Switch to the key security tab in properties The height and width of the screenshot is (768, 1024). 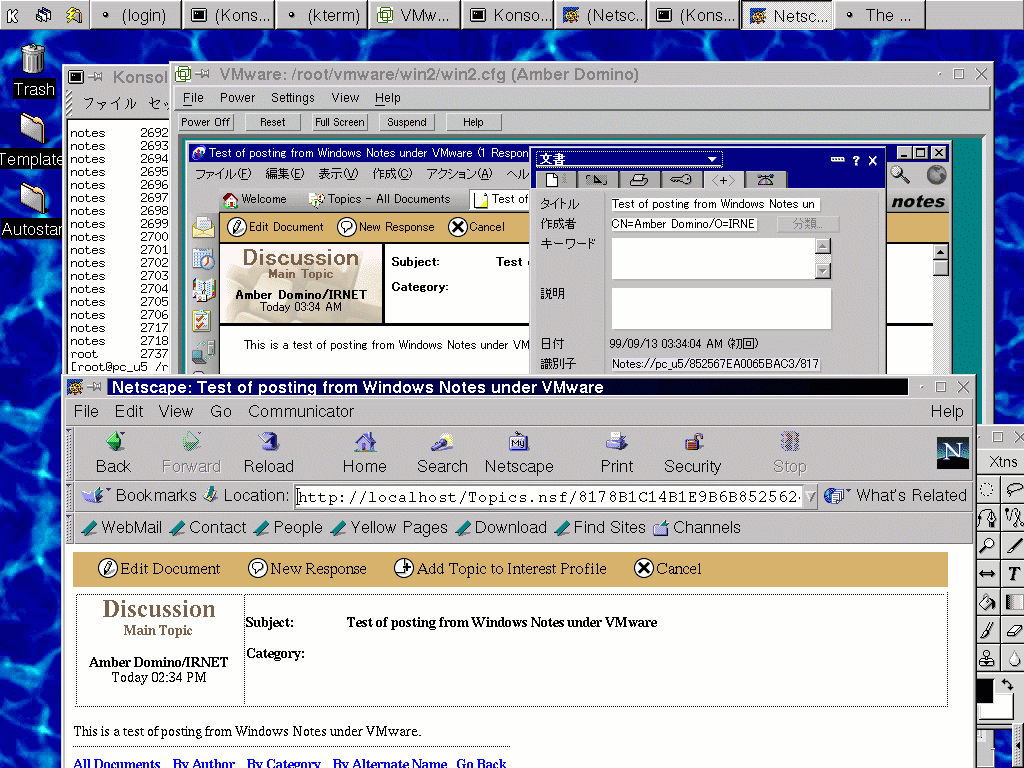click(x=680, y=180)
